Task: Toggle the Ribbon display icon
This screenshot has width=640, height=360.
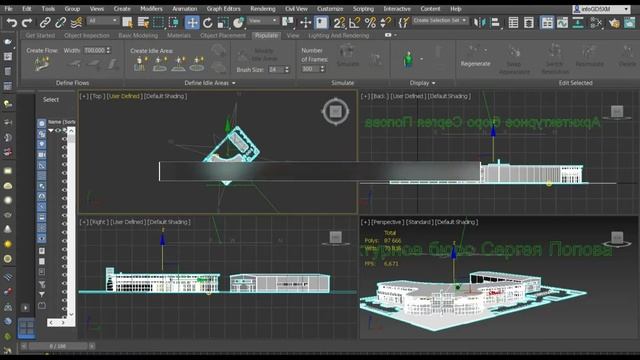Action: coord(547,22)
